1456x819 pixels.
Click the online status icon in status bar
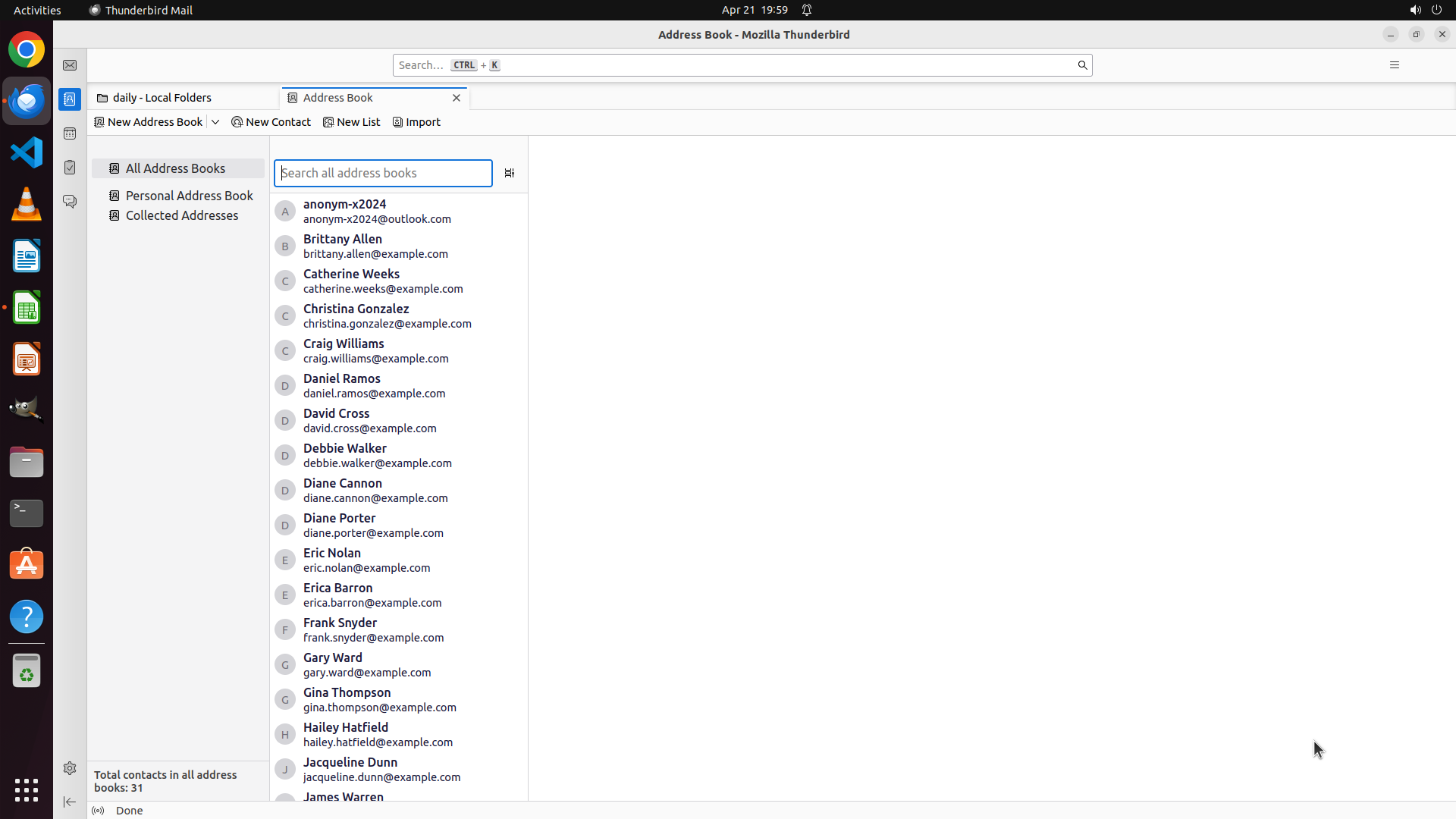point(98,811)
